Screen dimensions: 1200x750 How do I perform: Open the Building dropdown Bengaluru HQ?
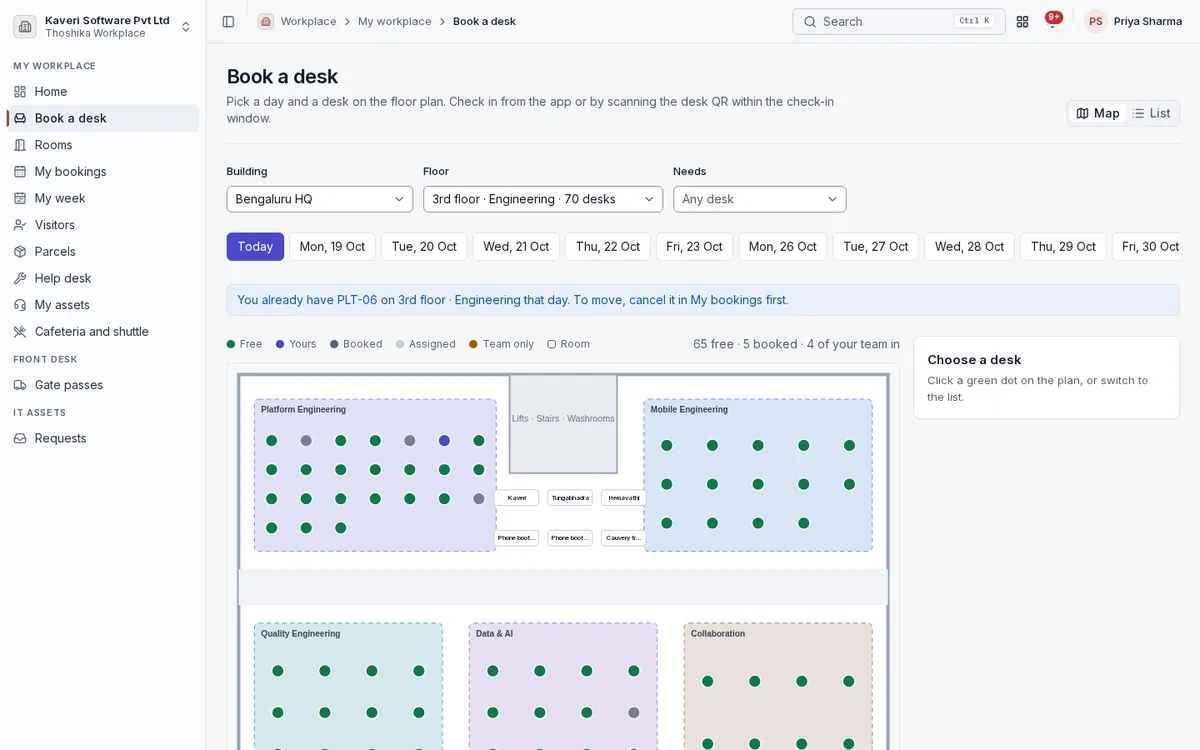[x=320, y=199]
